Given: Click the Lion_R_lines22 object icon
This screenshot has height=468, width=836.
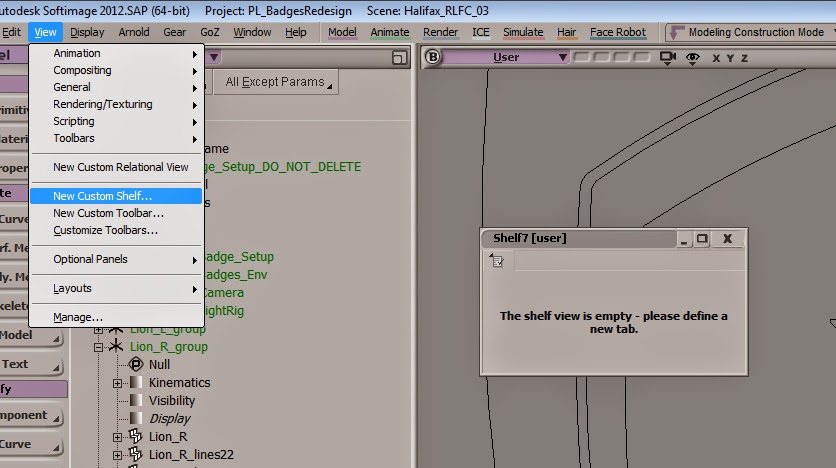Looking at the screenshot, I should (136, 454).
